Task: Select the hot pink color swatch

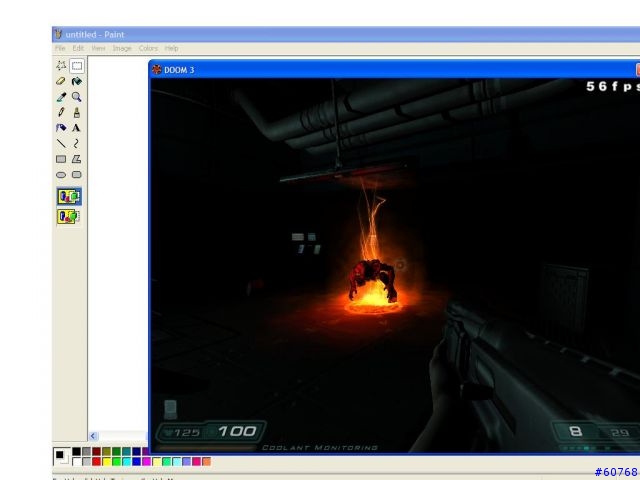Action: (x=196, y=462)
